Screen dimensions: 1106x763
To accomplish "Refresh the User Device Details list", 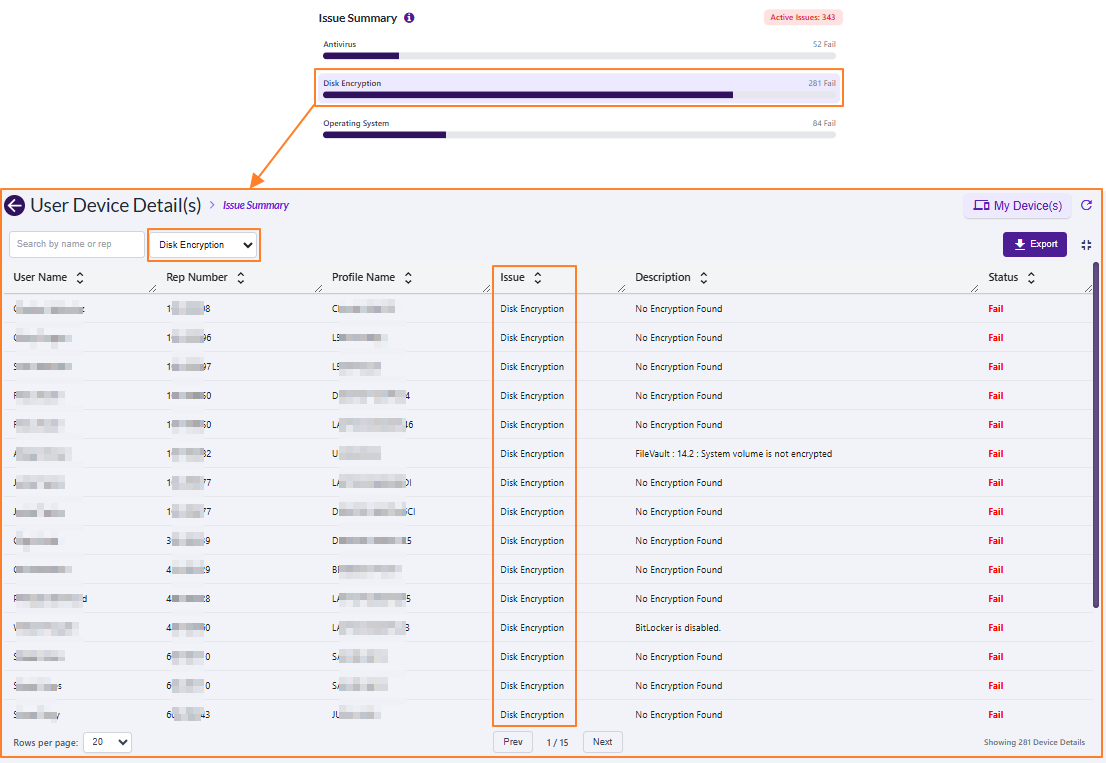I will pyautogui.click(x=1087, y=205).
